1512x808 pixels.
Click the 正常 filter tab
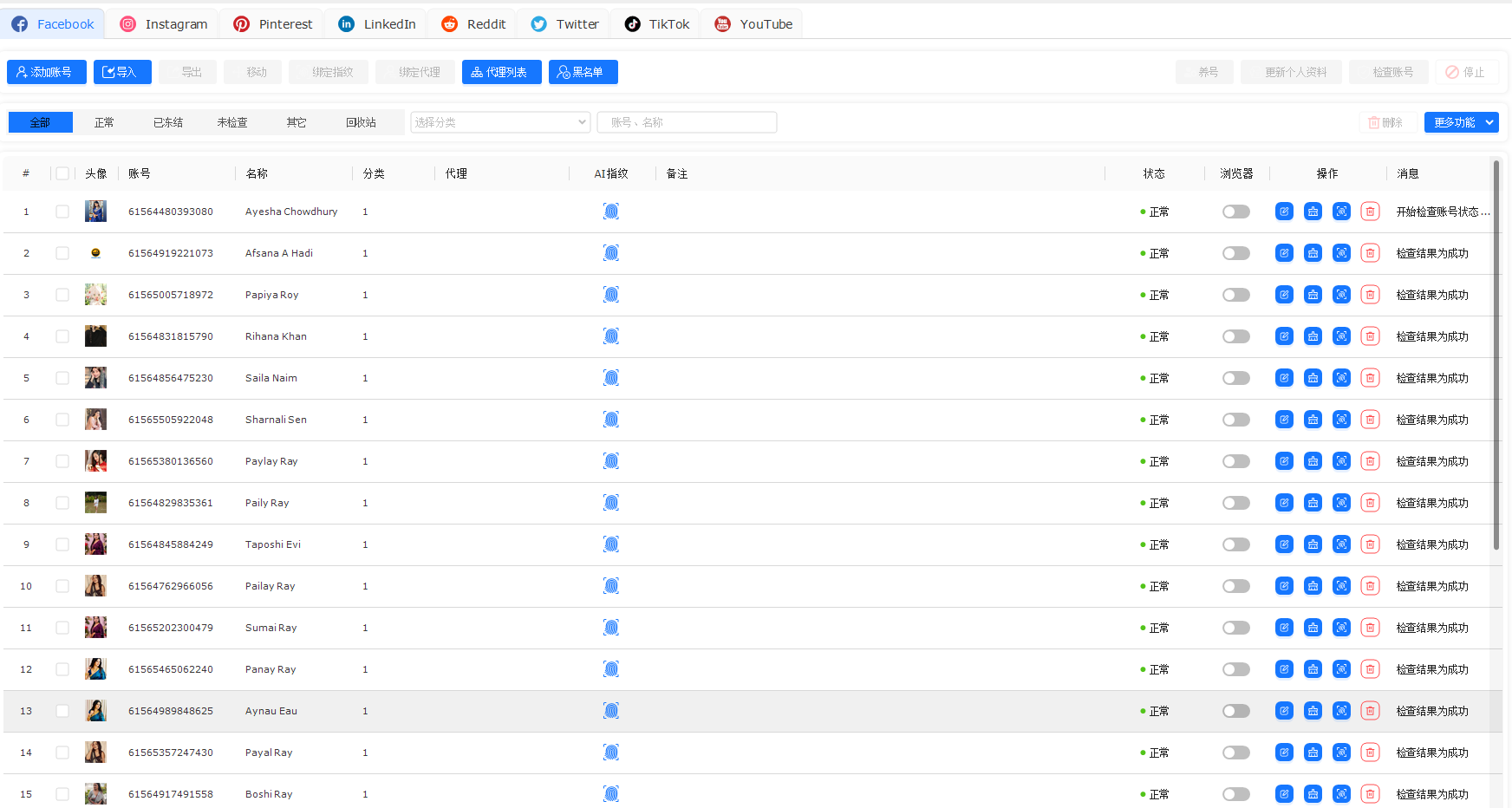(104, 122)
